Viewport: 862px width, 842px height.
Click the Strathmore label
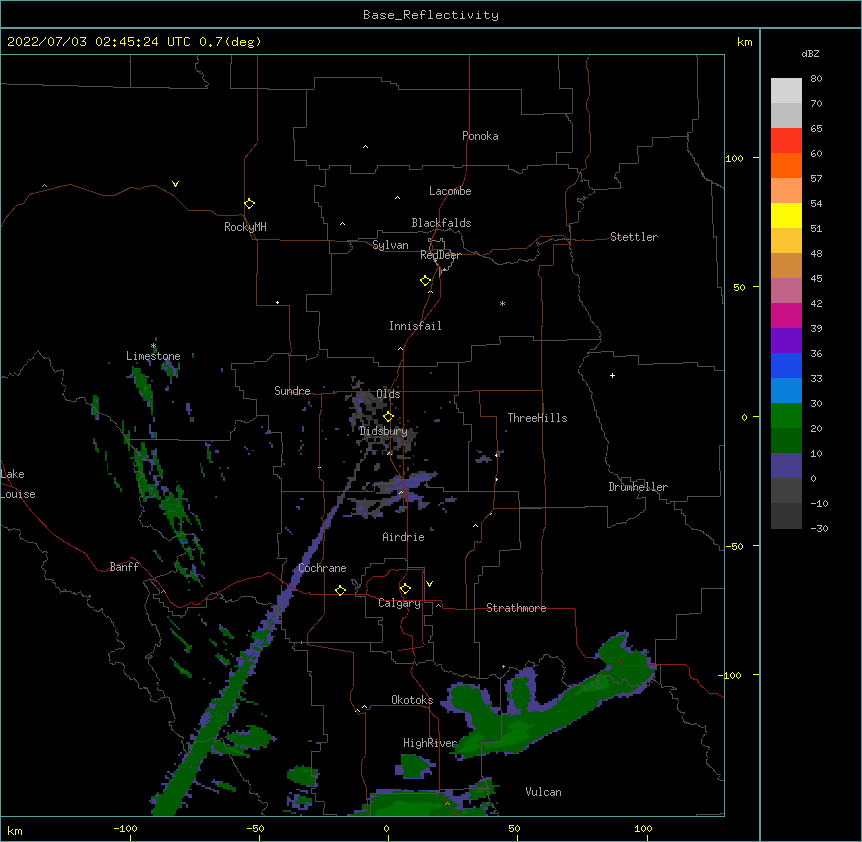(x=516, y=608)
